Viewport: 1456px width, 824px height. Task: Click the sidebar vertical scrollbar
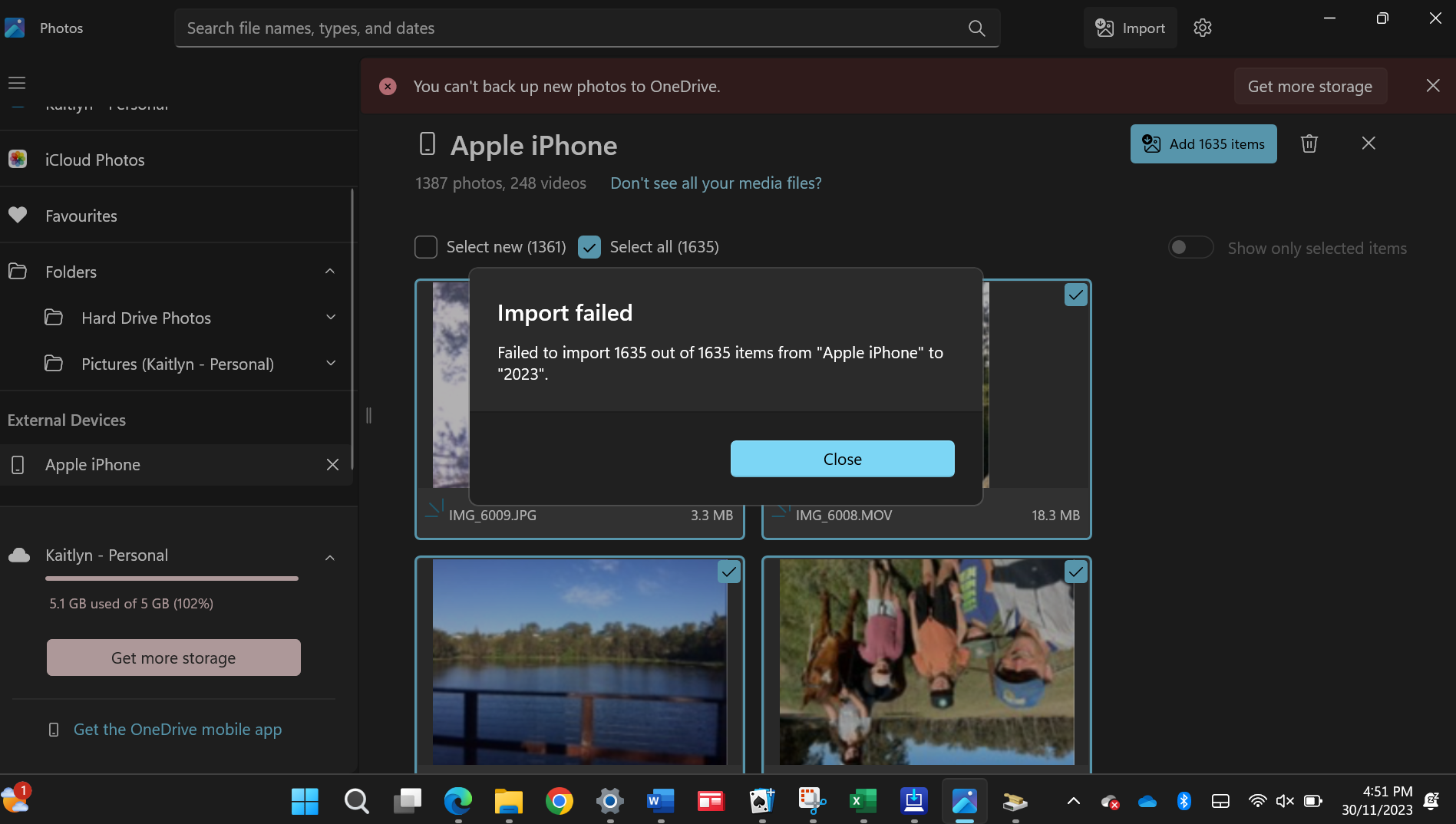click(x=352, y=330)
